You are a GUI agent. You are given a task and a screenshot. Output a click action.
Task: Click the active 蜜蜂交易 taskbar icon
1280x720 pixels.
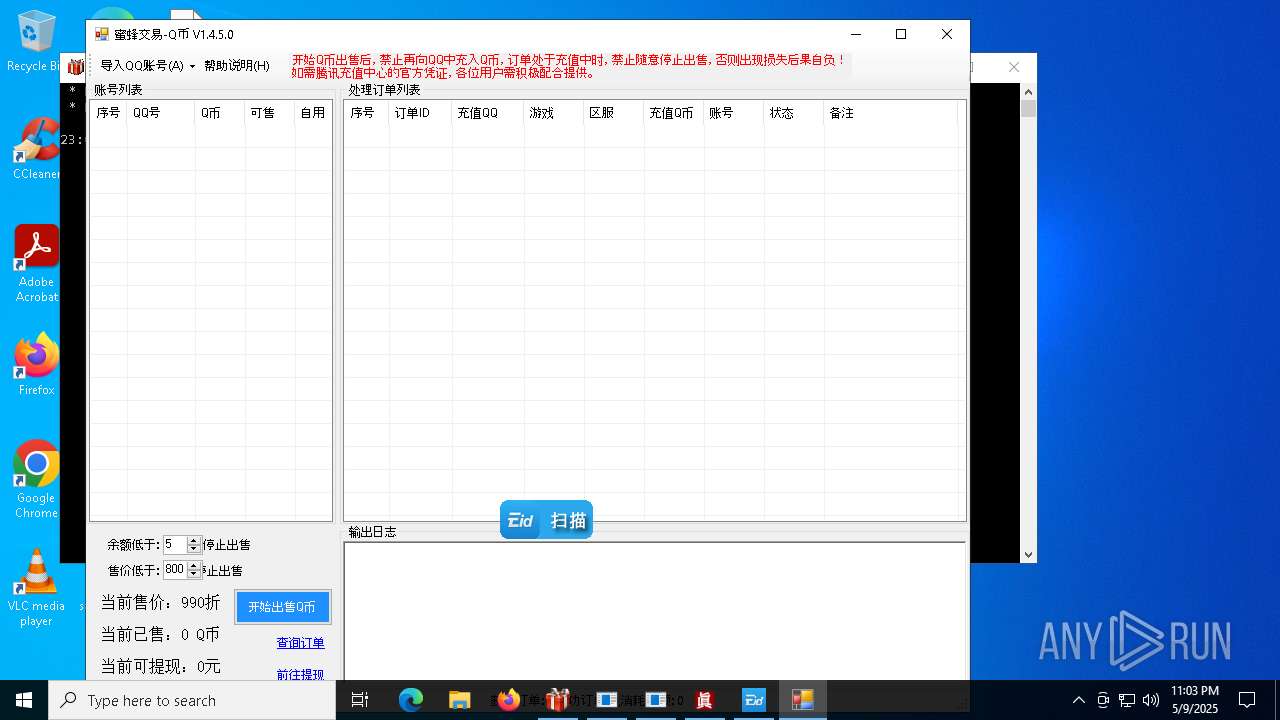click(802, 700)
